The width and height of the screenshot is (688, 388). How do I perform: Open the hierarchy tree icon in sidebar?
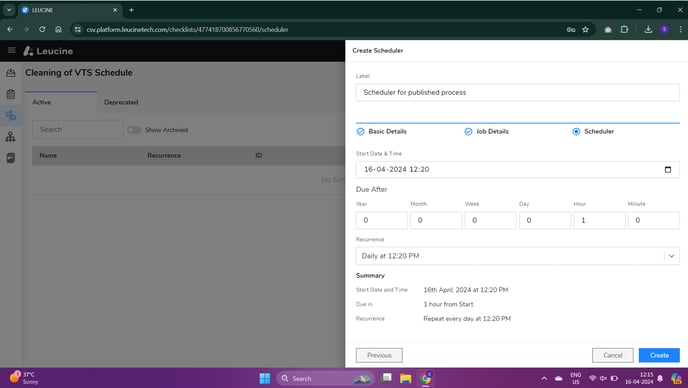coord(11,137)
